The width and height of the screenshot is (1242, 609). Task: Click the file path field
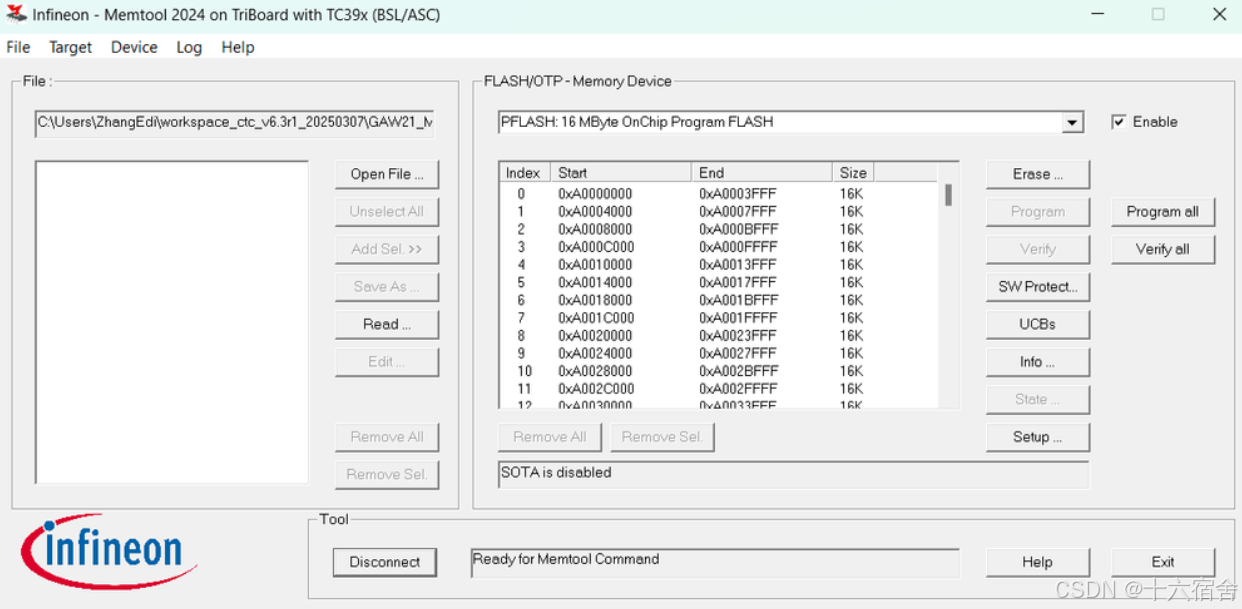(x=235, y=123)
